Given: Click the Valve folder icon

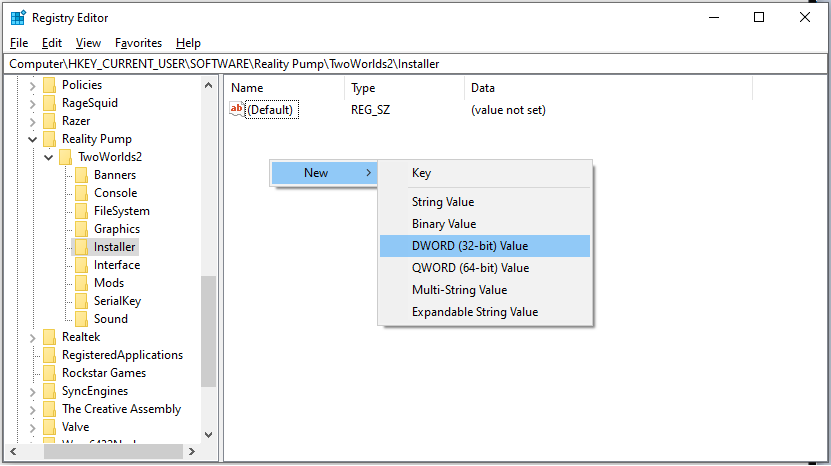Looking at the screenshot, I should point(50,427).
